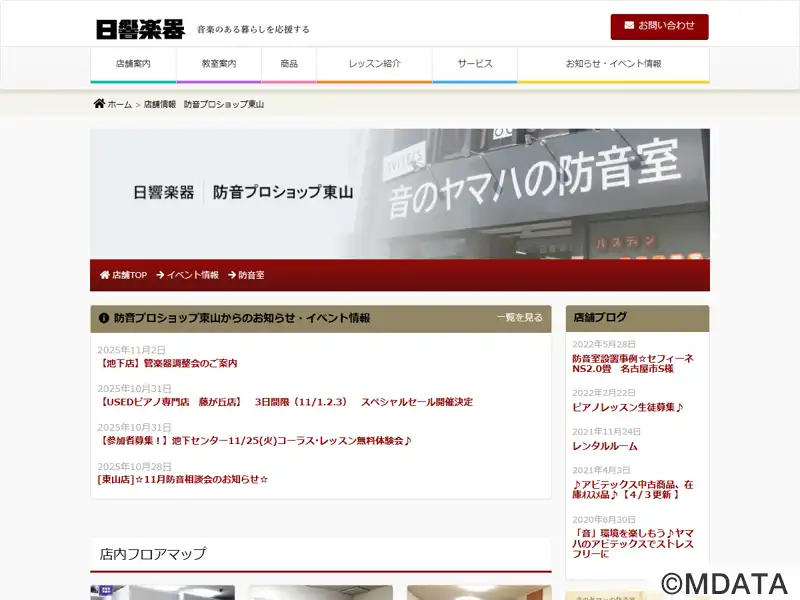Open the 11月防音相談会のお知らせ news link
The height and width of the screenshot is (600, 800).
point(183,479)
